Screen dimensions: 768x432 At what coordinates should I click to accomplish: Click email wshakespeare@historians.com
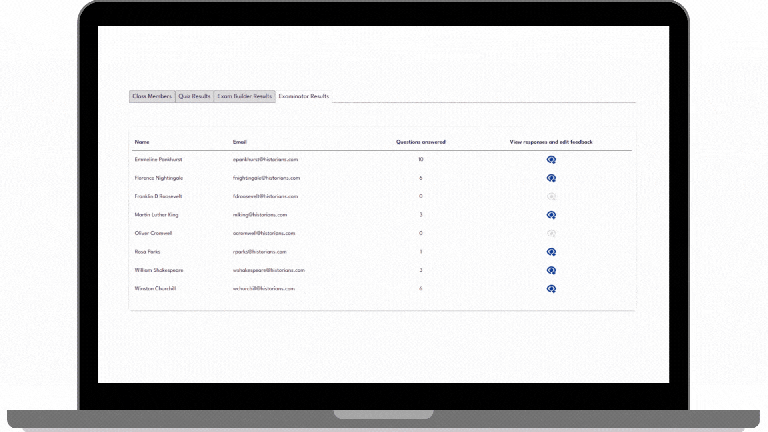click(x=269, y=270)
